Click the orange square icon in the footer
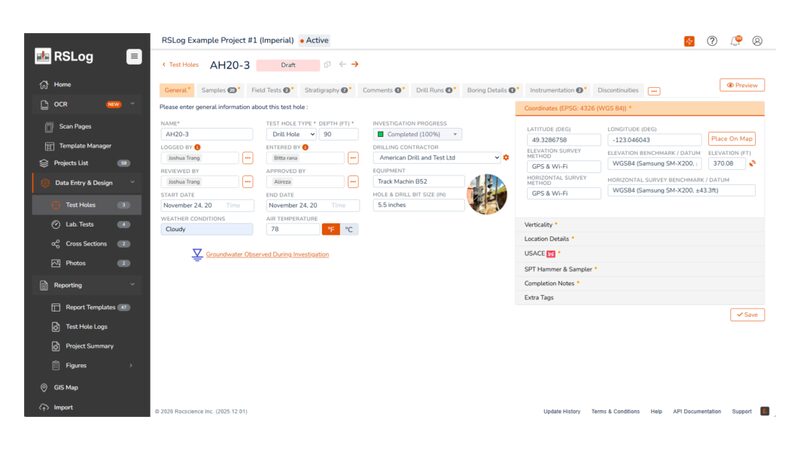Viewport: 800px width, 450px height. 765,411
